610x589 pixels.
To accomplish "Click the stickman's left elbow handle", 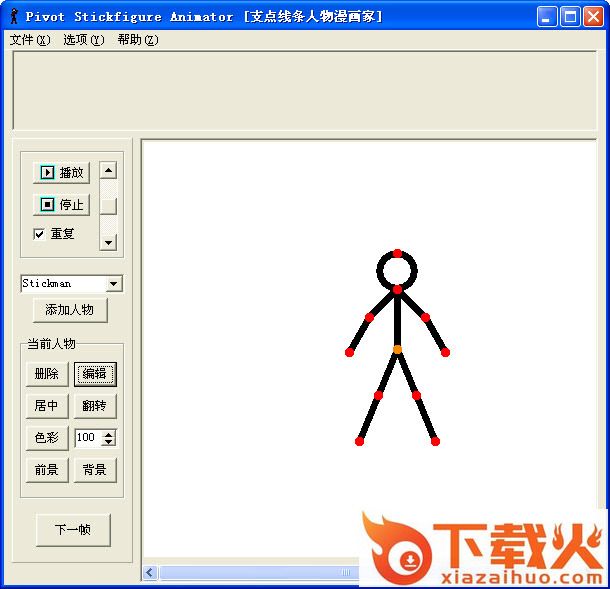I will 370,317.
